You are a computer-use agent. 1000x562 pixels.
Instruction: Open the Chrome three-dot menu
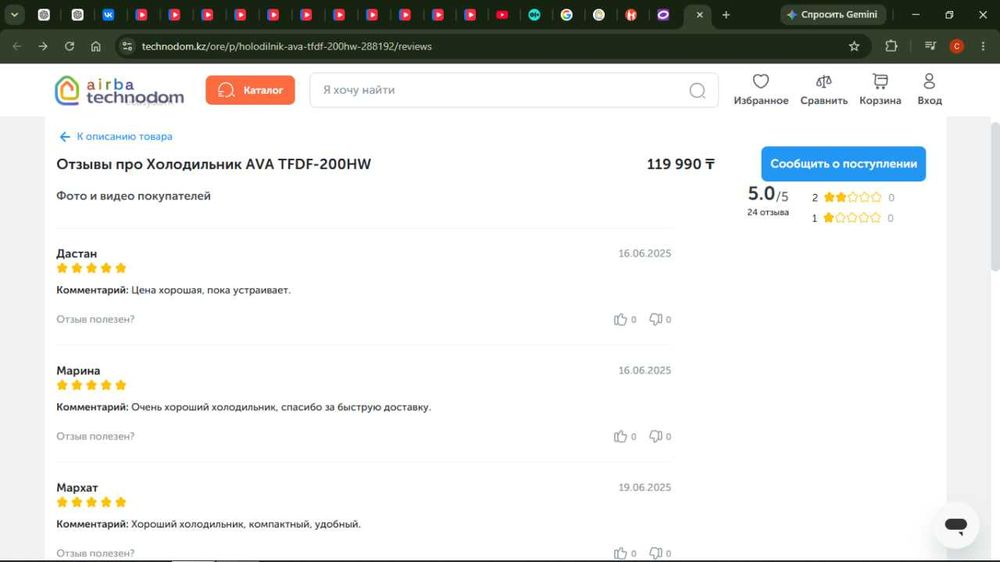983,46
